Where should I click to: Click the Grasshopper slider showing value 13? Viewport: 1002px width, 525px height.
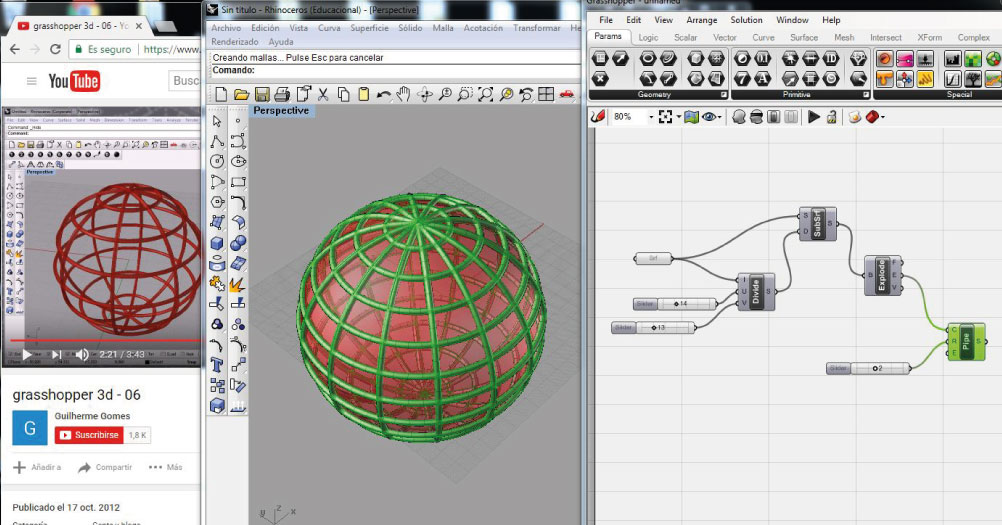654,328
